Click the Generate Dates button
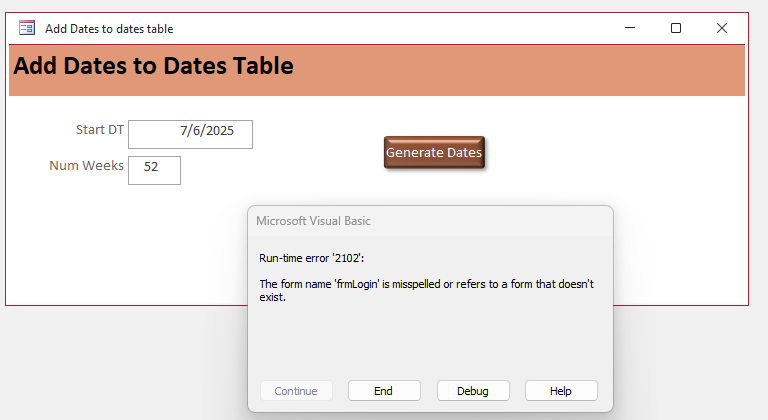 point(434,152)
